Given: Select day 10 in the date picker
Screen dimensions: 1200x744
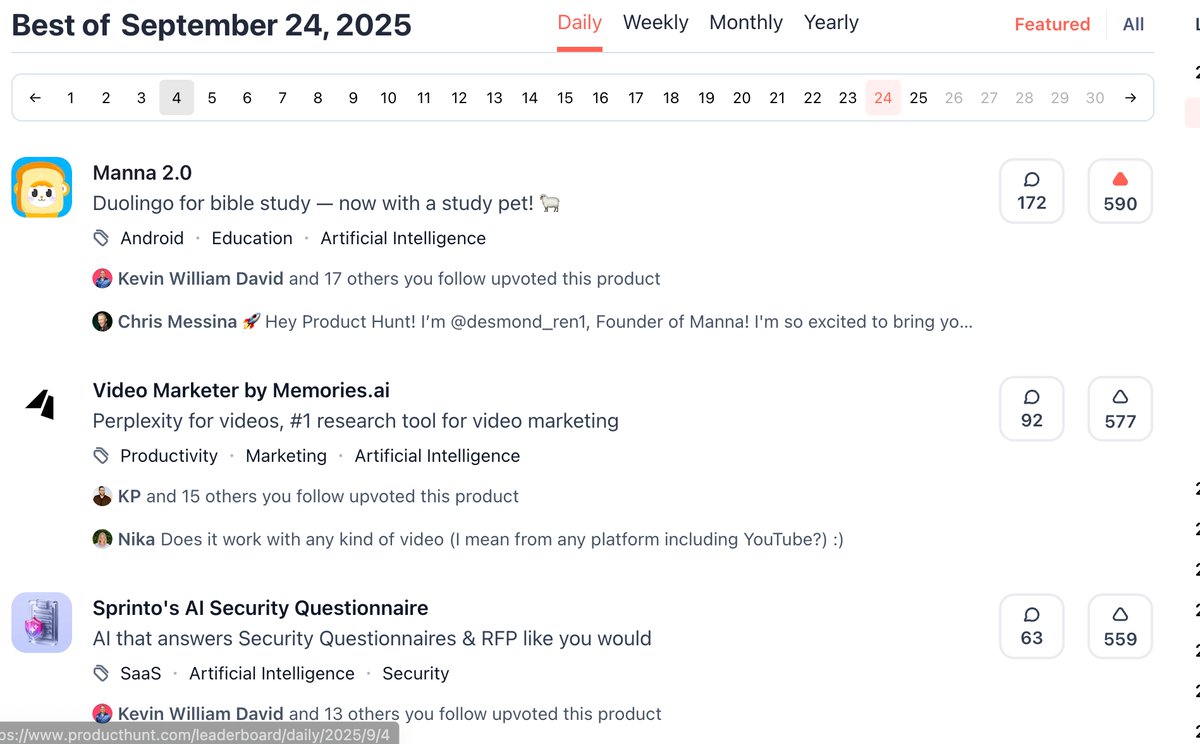Looking at the screenshot, I should (x=388, y=97).
